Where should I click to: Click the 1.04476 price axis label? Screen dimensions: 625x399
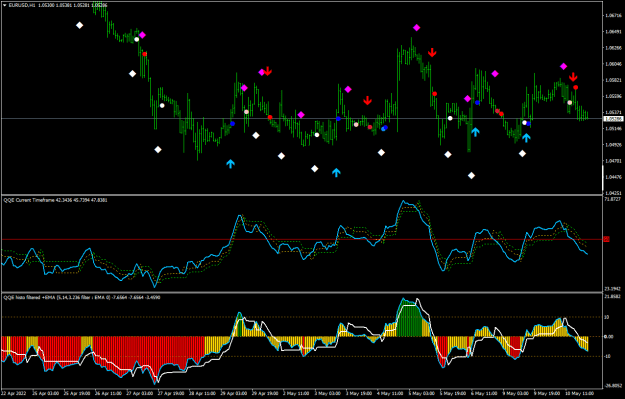[x=613, y=177]
